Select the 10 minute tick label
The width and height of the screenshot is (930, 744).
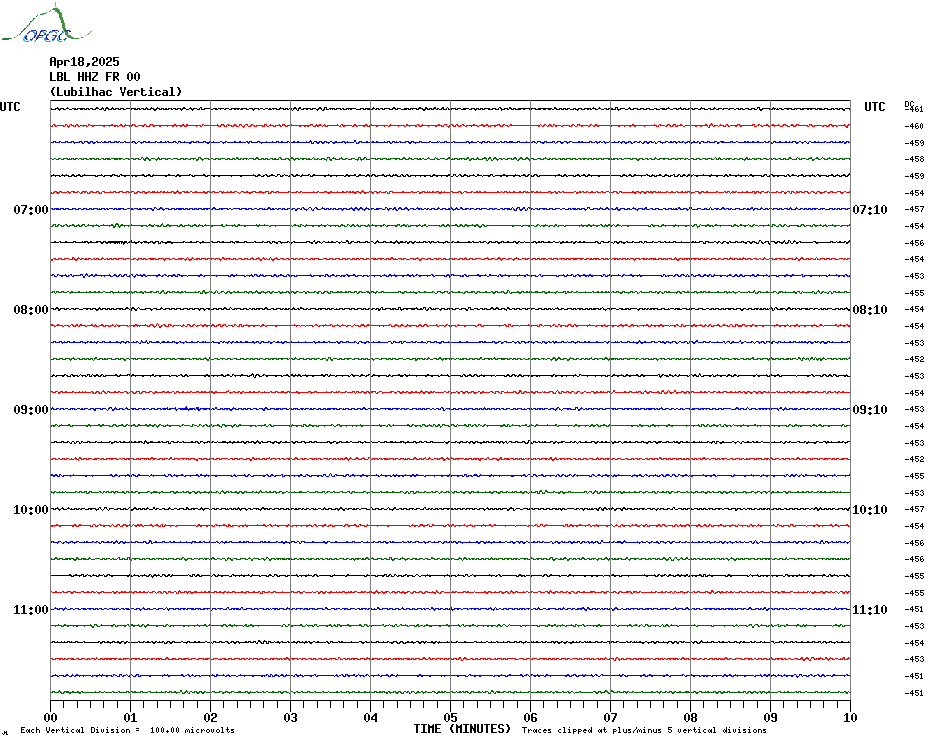tap(849, 717)
